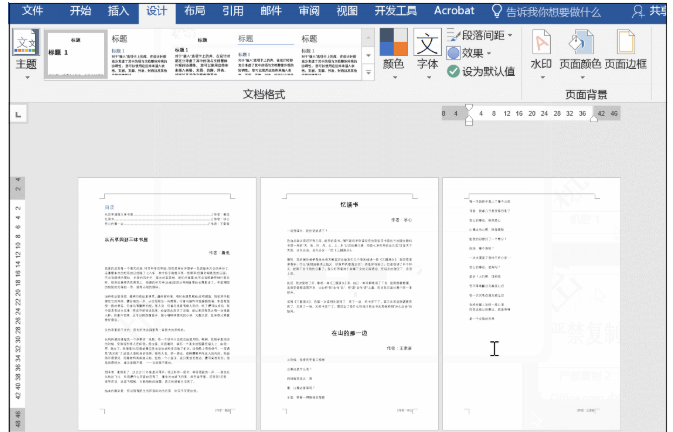Select the first style set thumbnail in the gallery
673x432 pixels.
point(77,55)
